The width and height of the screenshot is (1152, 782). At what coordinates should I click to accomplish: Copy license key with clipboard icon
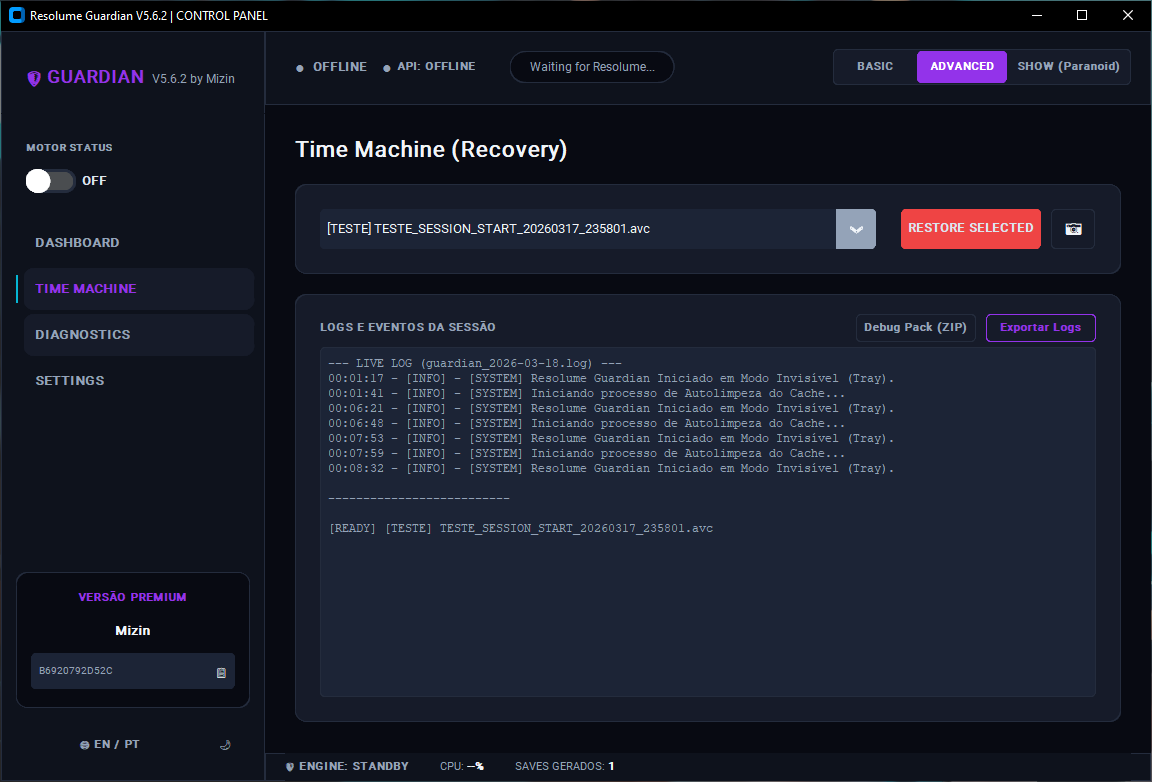point(221,672)
